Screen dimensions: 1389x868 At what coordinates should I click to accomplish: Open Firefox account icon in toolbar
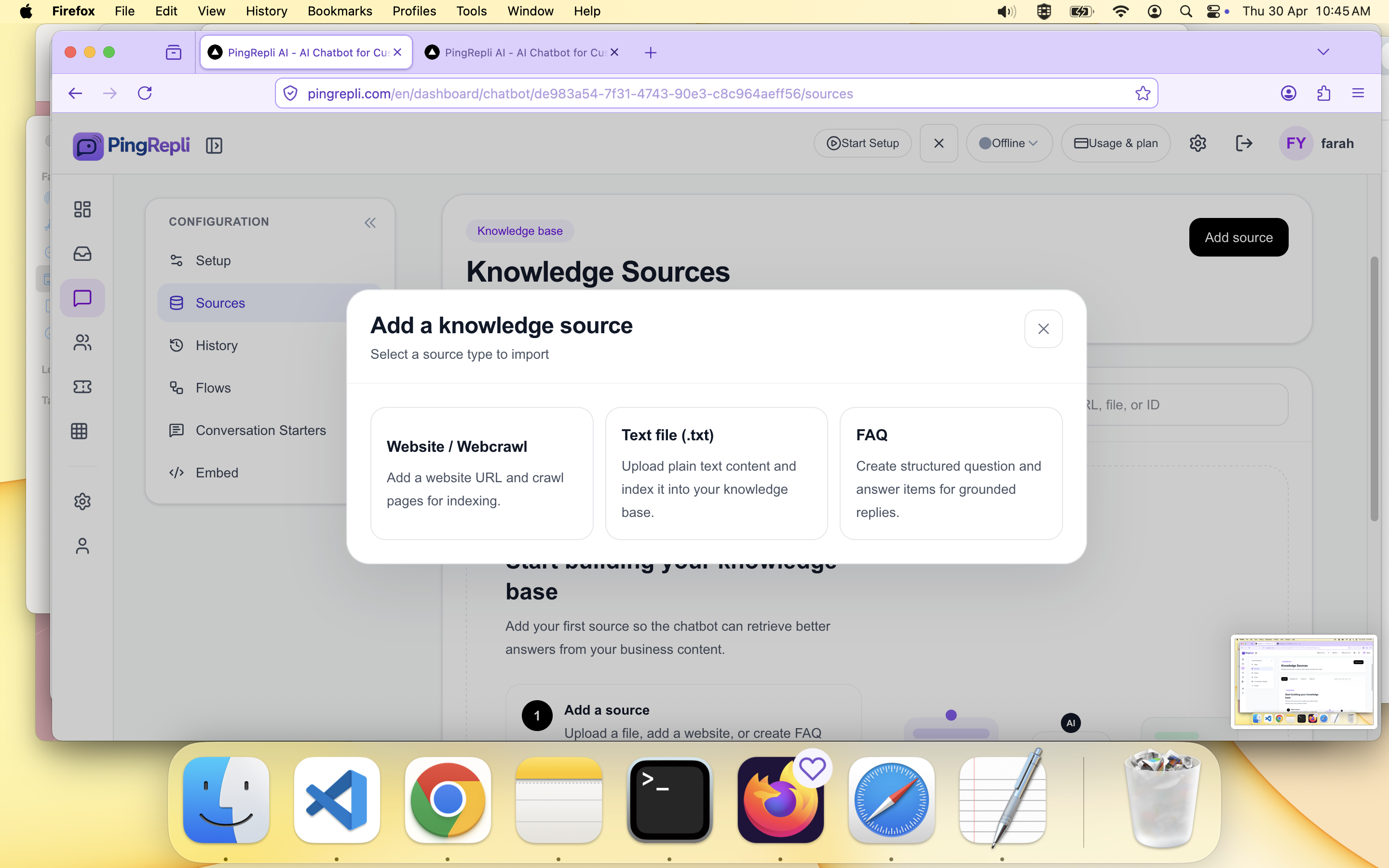click(x=1289, y=93)
